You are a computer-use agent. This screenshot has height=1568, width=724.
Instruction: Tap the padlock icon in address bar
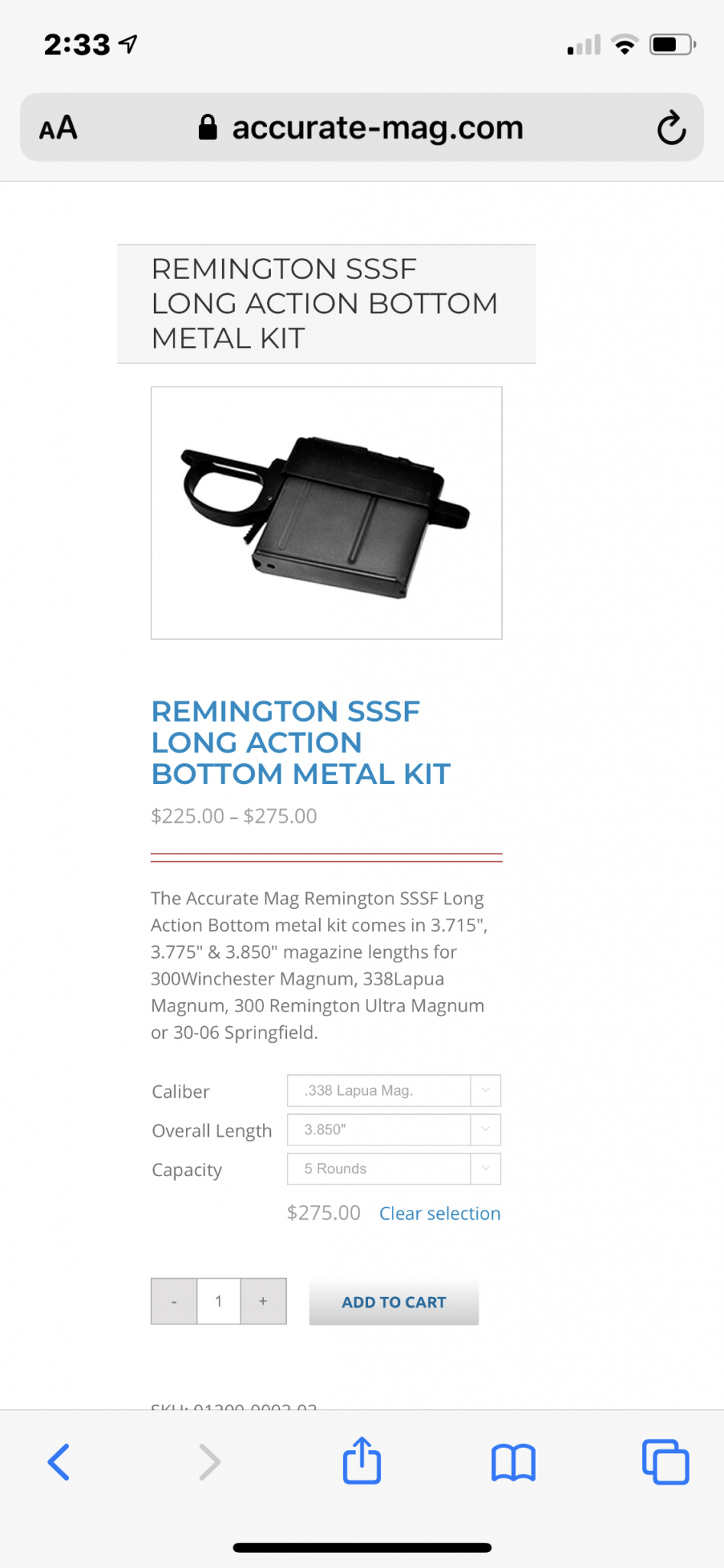[x=207, y=127]
